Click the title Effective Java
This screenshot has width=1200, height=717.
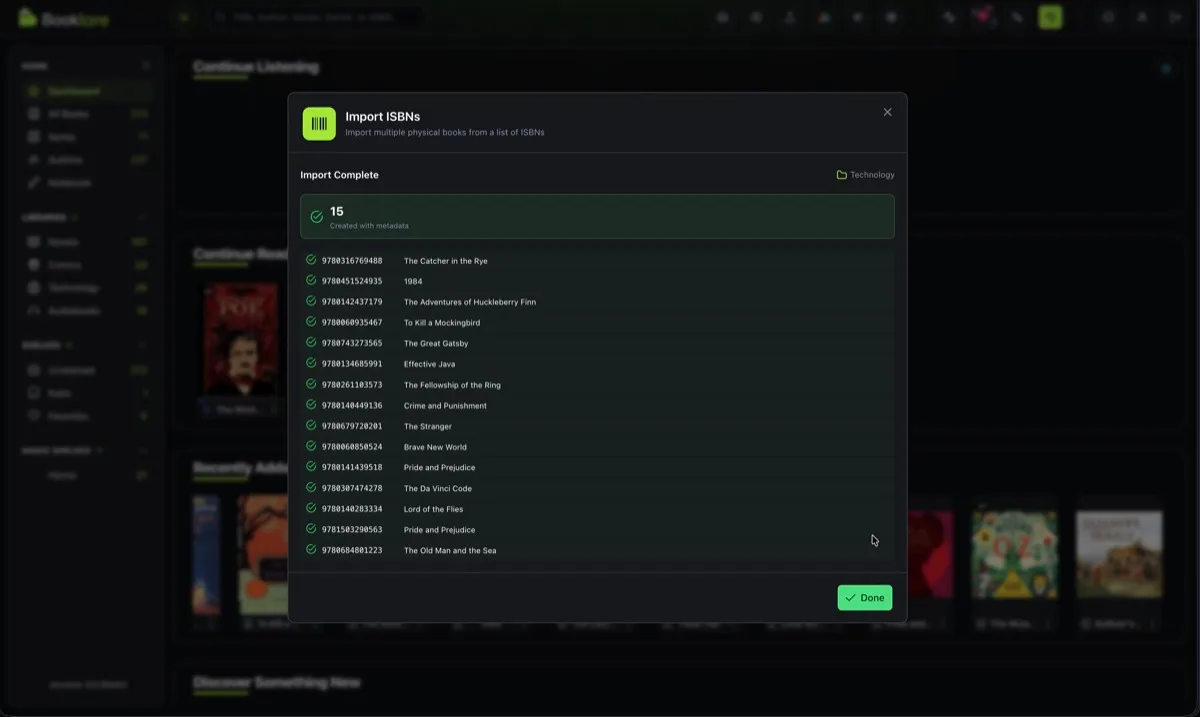coord(430,364)
